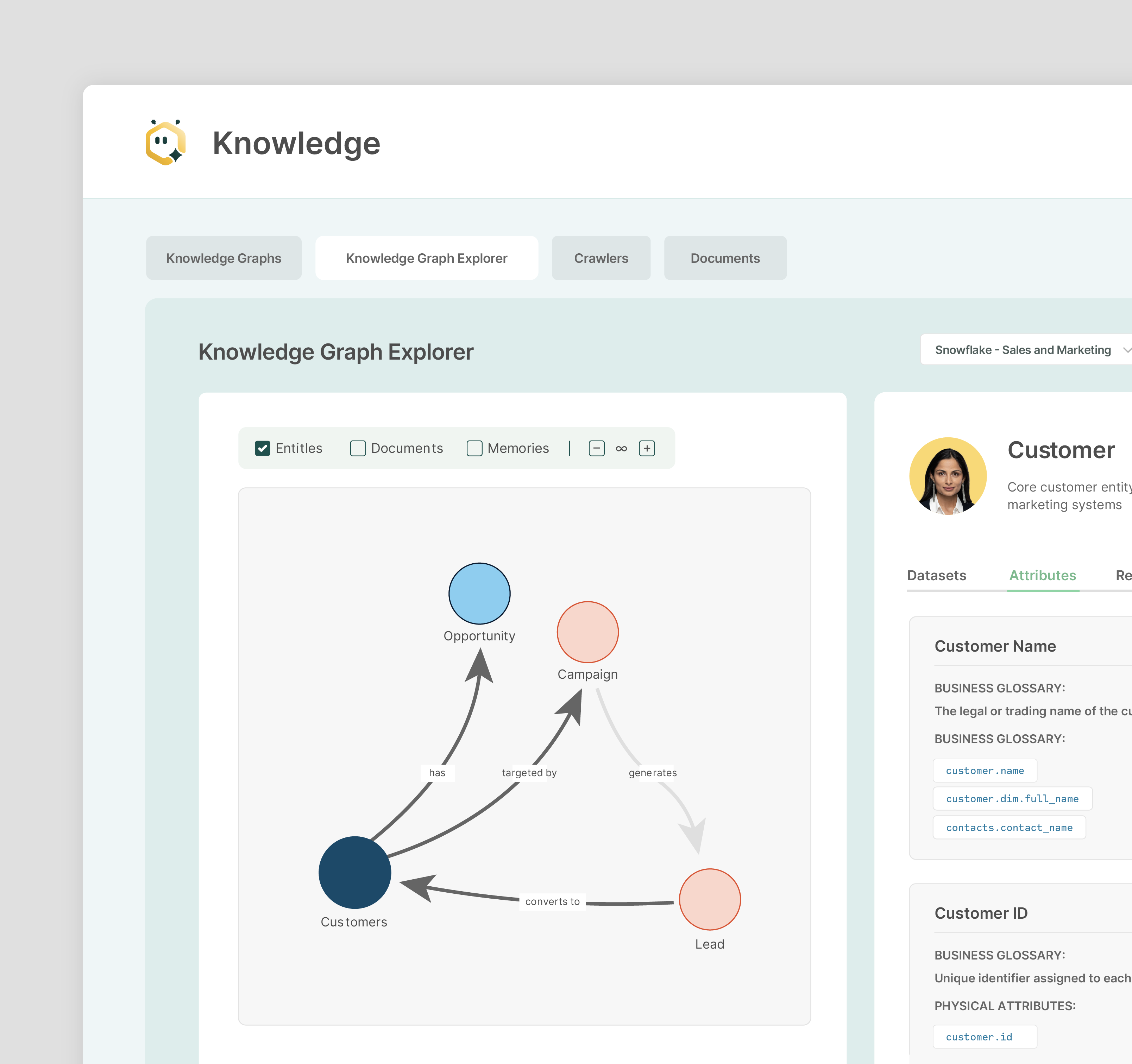Viewport: 1132px width, 1064px height.
Task: Open the Crawlers tab
Action: 601,258
